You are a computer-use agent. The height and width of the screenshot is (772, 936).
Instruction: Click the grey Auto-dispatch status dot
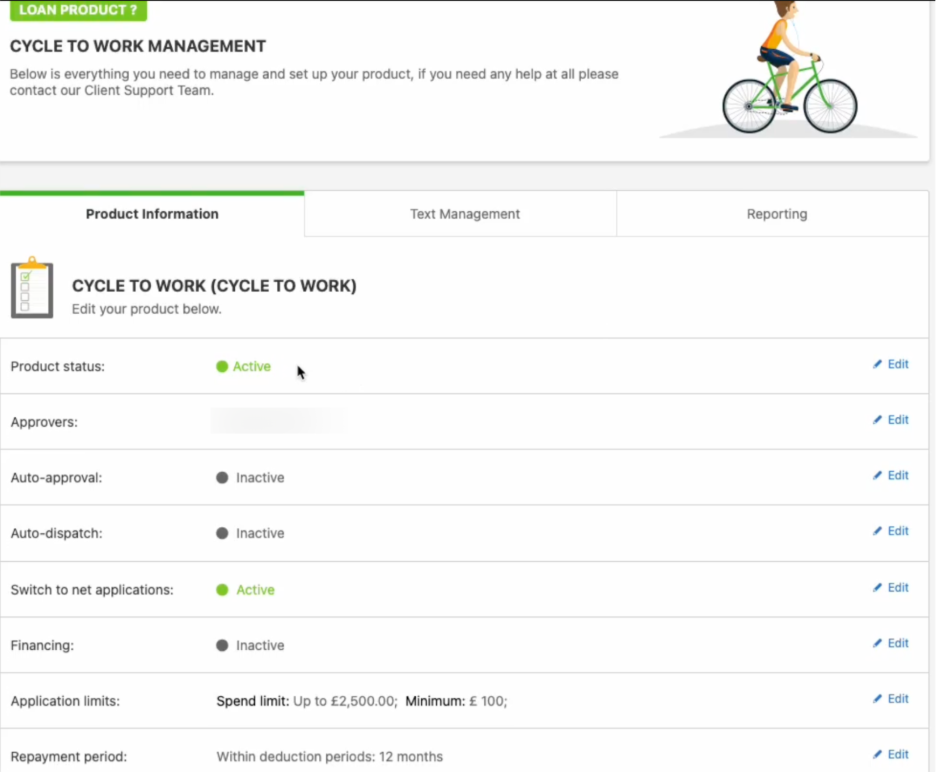click(222, 534)
